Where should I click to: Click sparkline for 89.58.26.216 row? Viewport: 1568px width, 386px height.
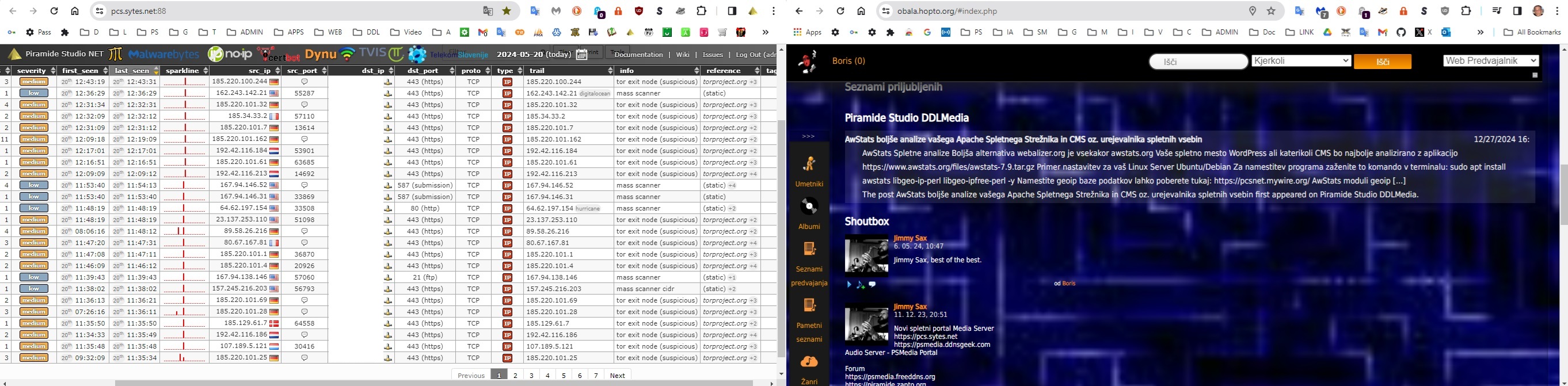tap(184, 231)
